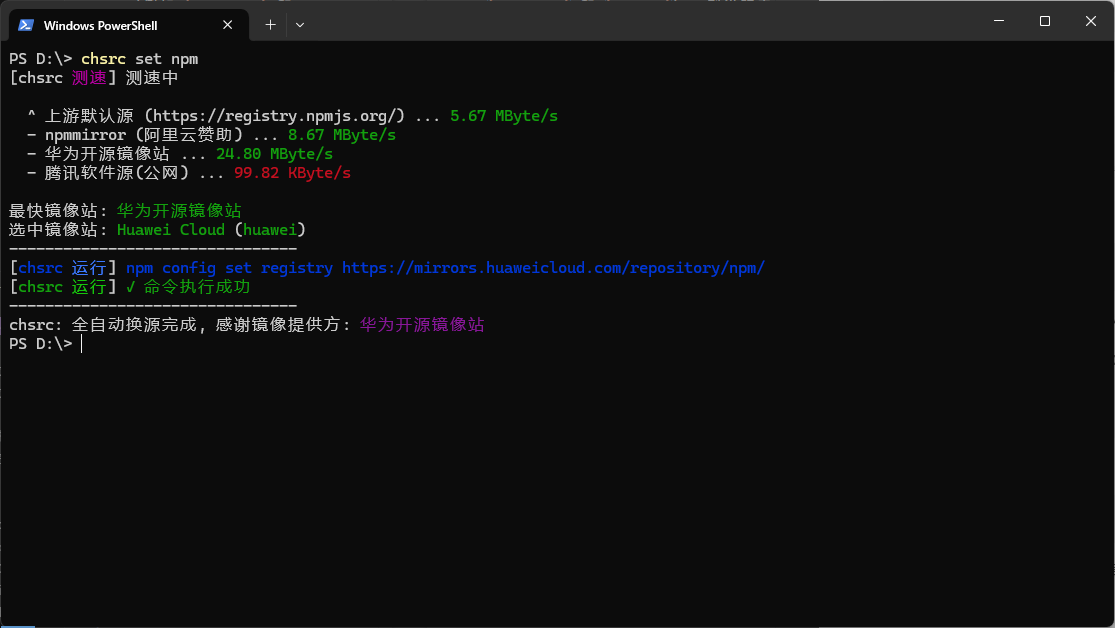Minimize the terminal window
The height and width of the screenshot is (628, 1115).
(x=999, y=21)
